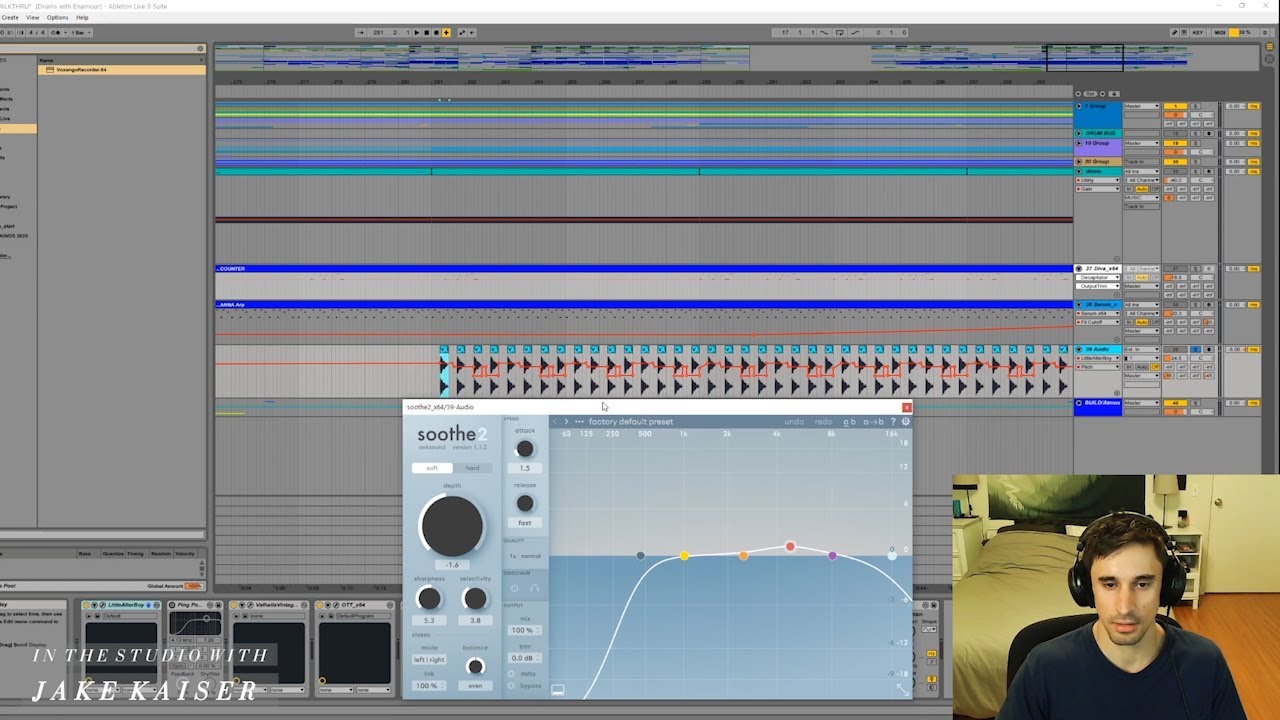Open the Create menu

point(10,17)
